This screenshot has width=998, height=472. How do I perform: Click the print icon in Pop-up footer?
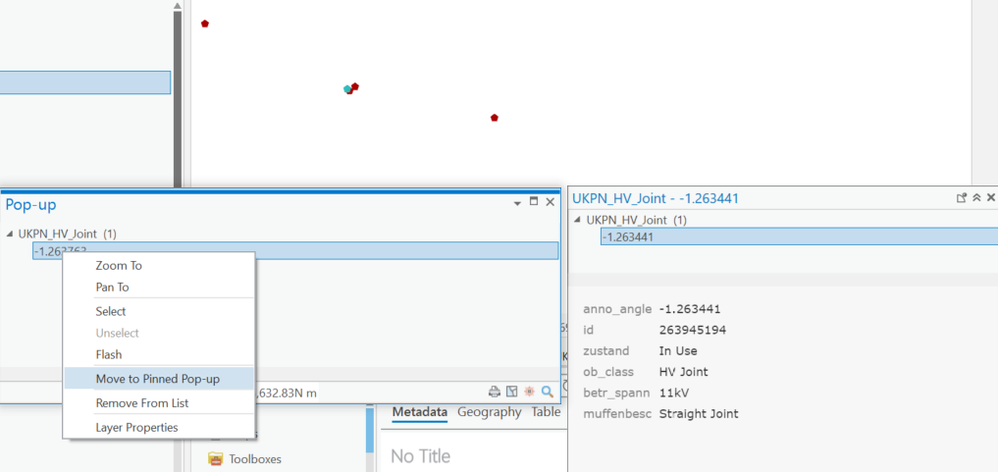pyautogui.click(x=495, y=392)
